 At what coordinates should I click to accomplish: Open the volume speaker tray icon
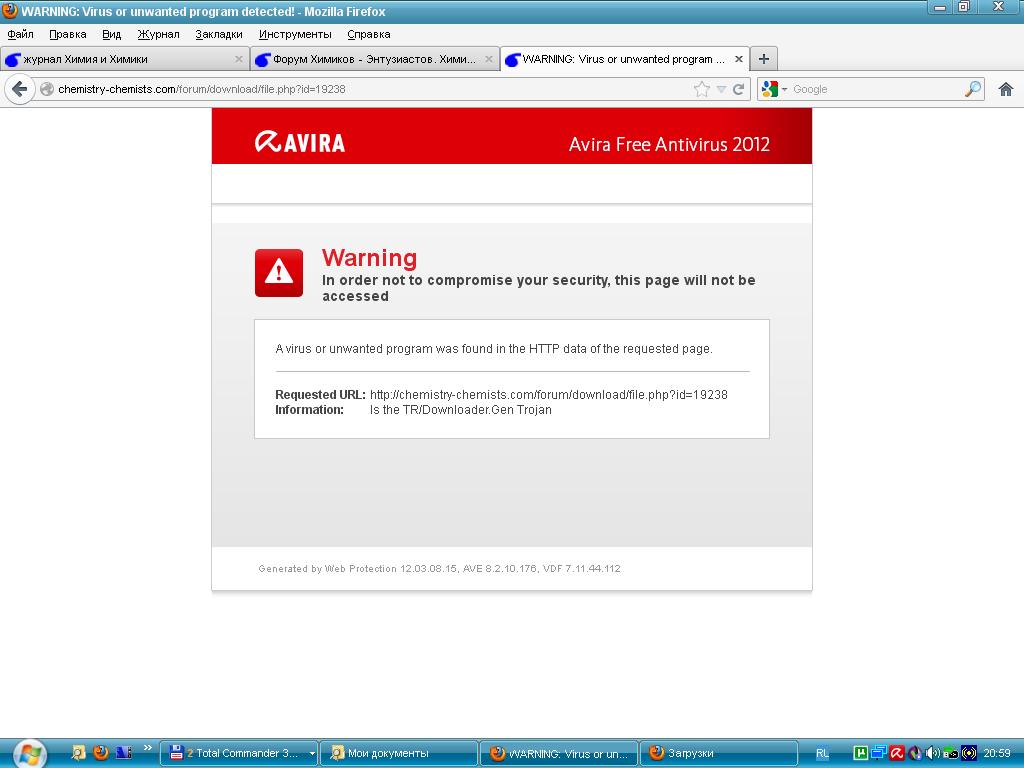932,753
